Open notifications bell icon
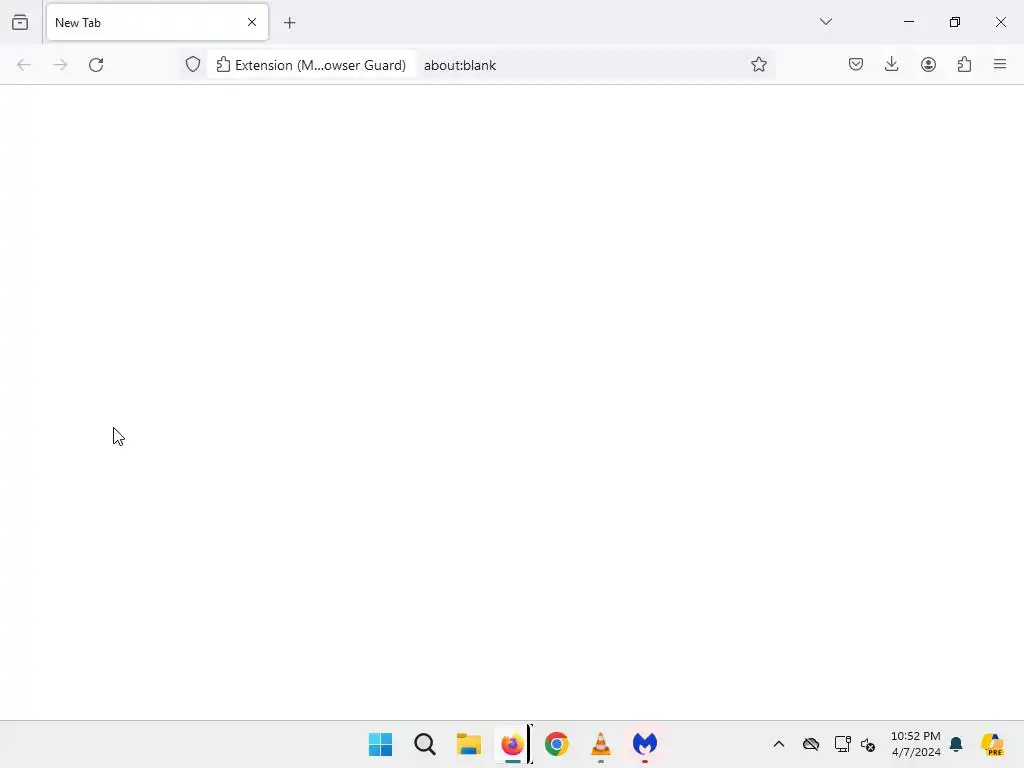 (x=956, y=744)
